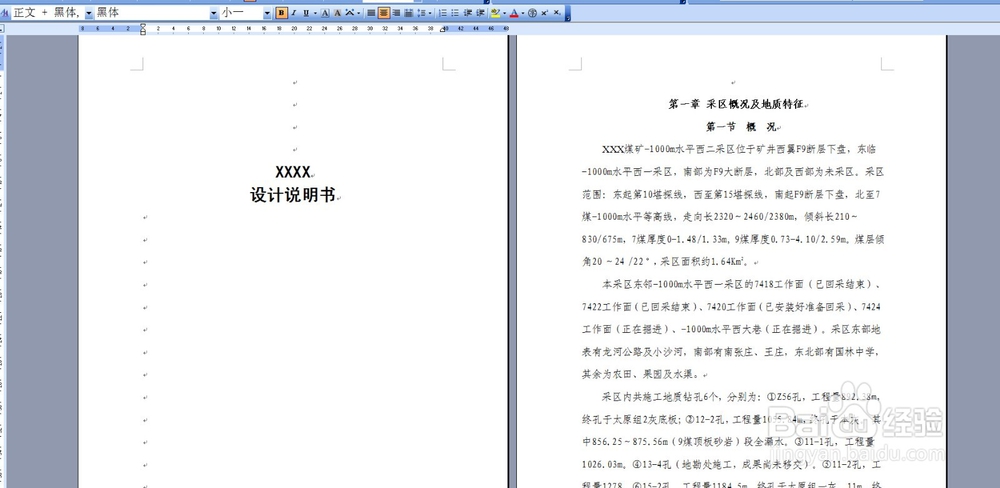1000x488 pixels.
Task: Open style dropdown showing 正文 + 黑体
Action: [89, 13]
